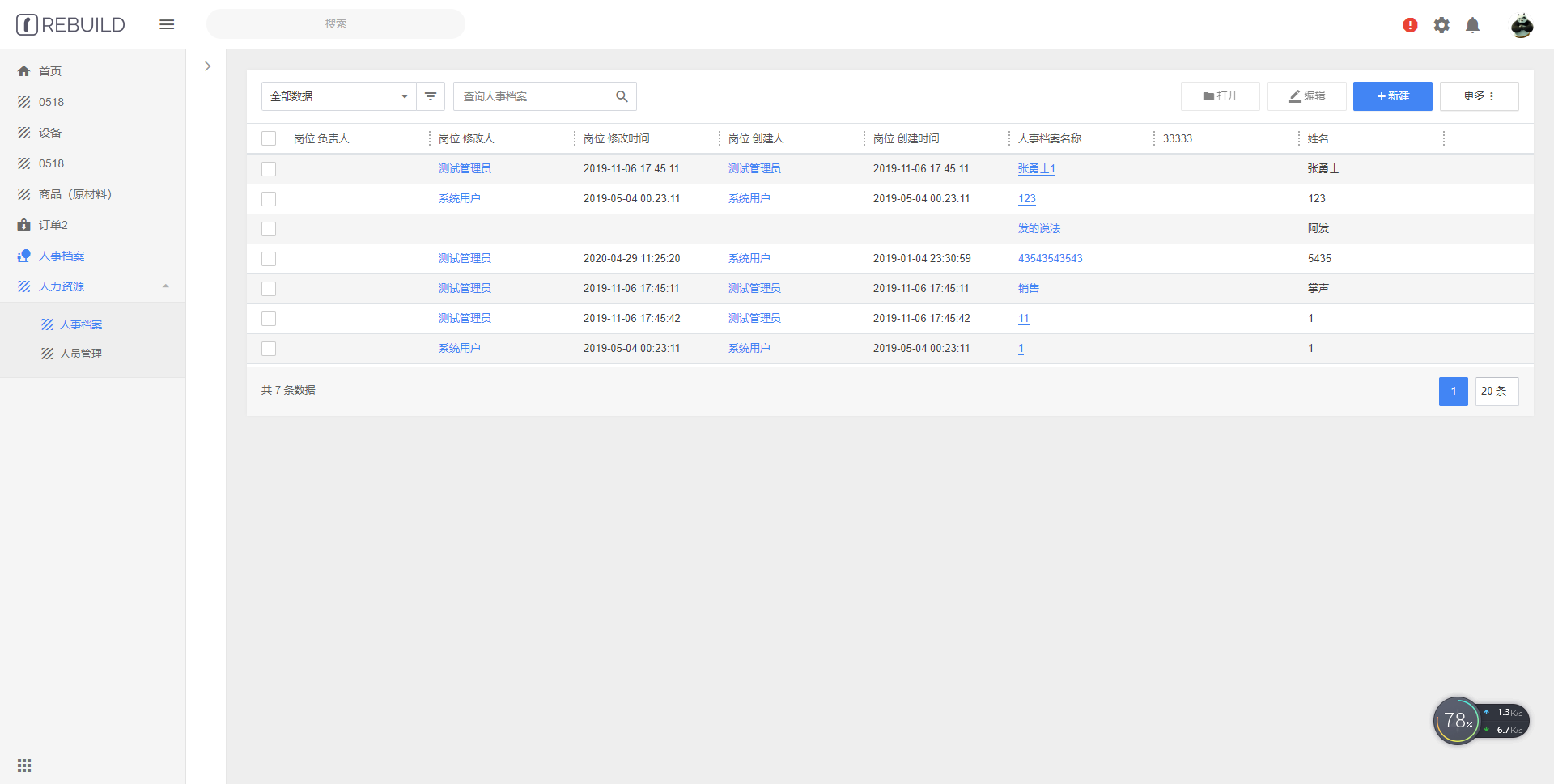Open the apps grid icon at sidebar bottom
Image resolution: width=1554 pixels, height=784 pixels.
pyautogui.click(x=24, y=765)
